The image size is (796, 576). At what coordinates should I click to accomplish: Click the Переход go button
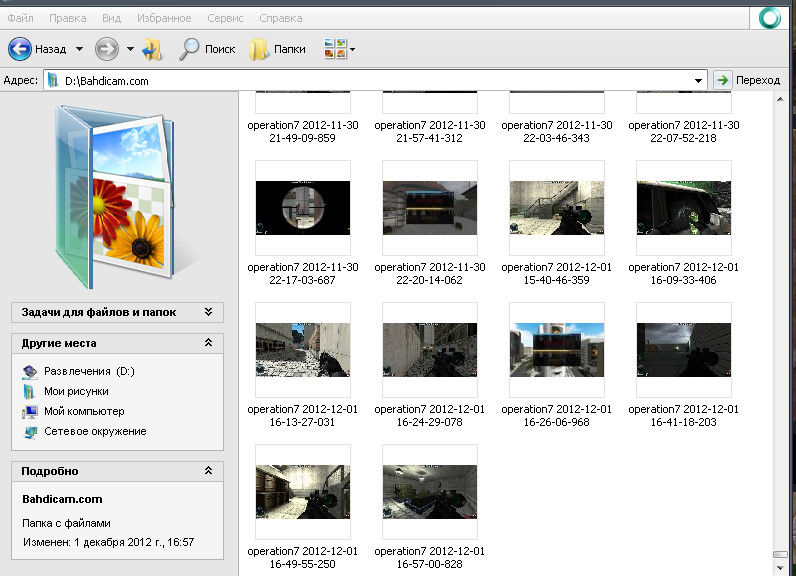click(x=747, y=80)
